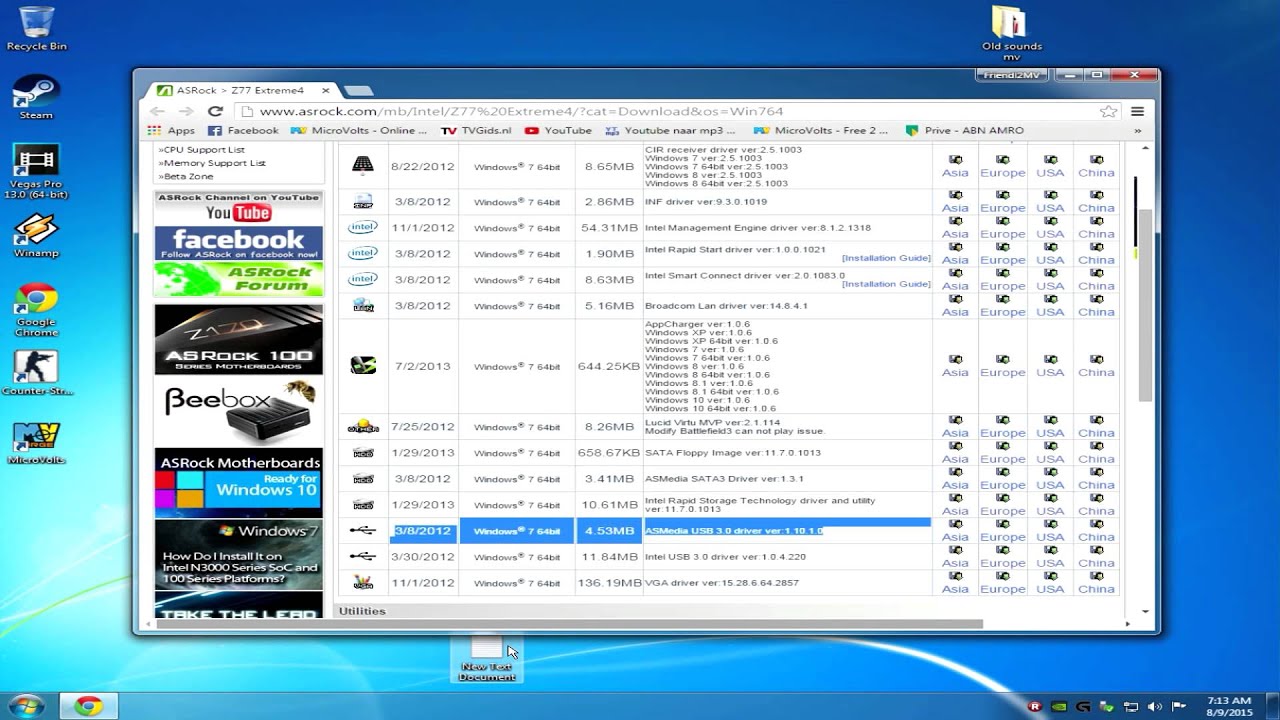Click the volume speaker tray icon
Image resolution: width=1280 pixels, height=720 pixels.
coord(1155,706)
